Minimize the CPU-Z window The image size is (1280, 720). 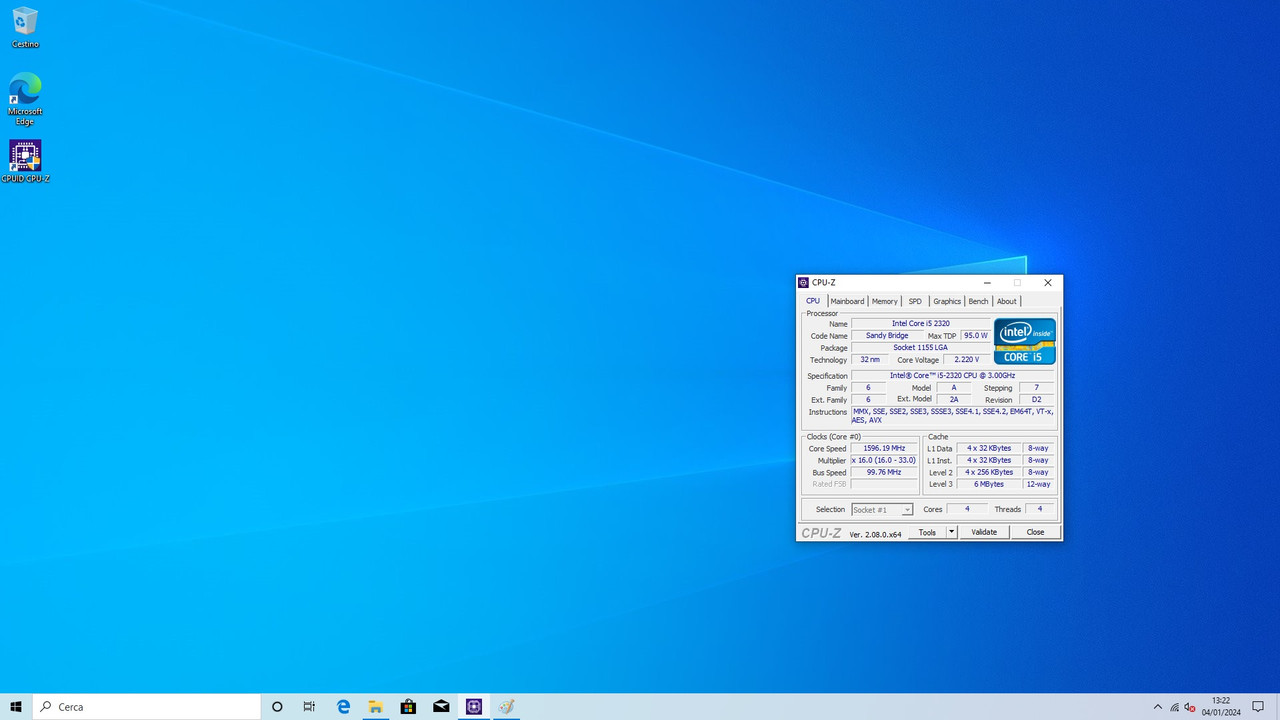[x=987, y=283]
